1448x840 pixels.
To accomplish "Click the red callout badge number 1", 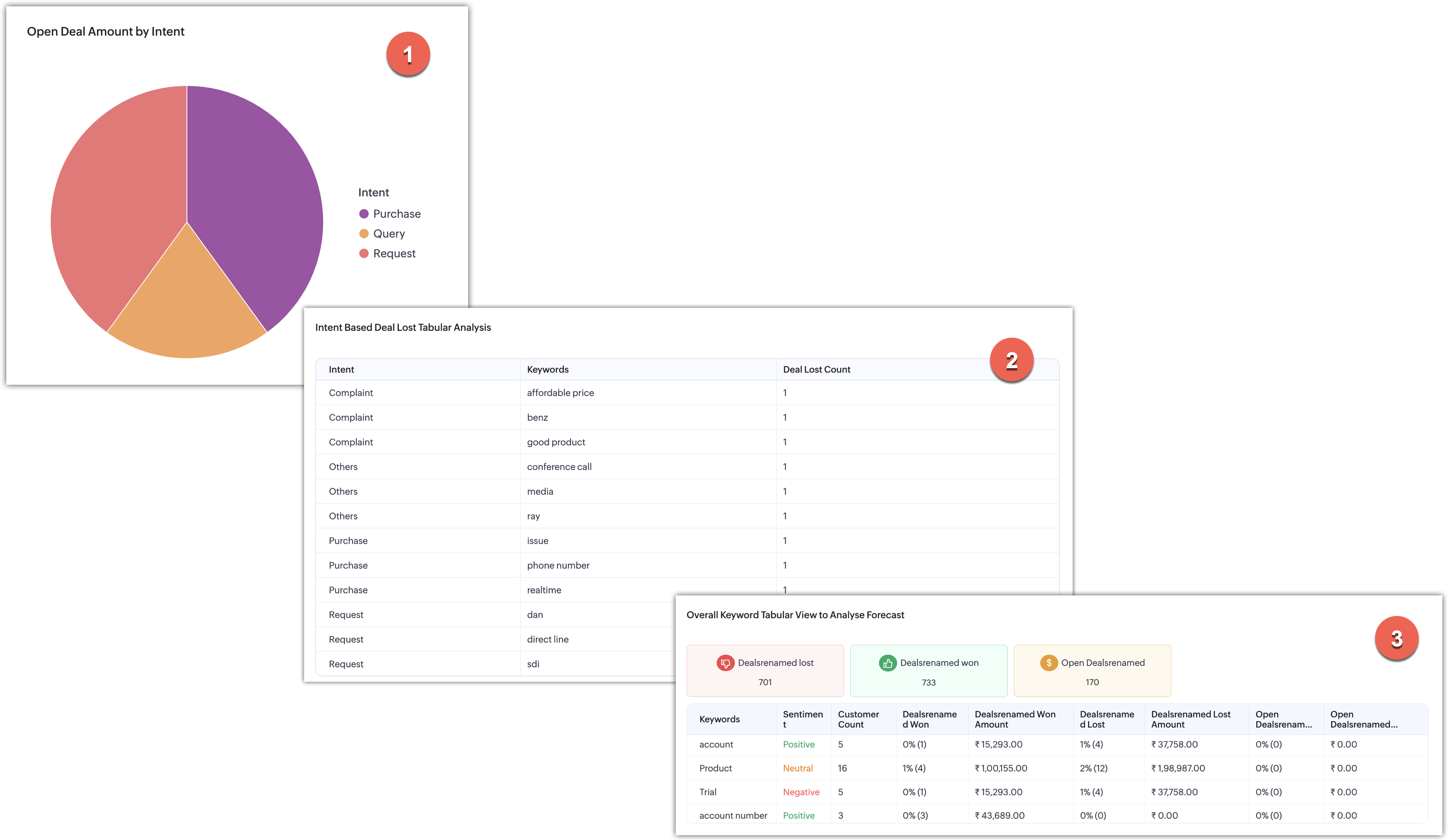I will tap(408, 55).
